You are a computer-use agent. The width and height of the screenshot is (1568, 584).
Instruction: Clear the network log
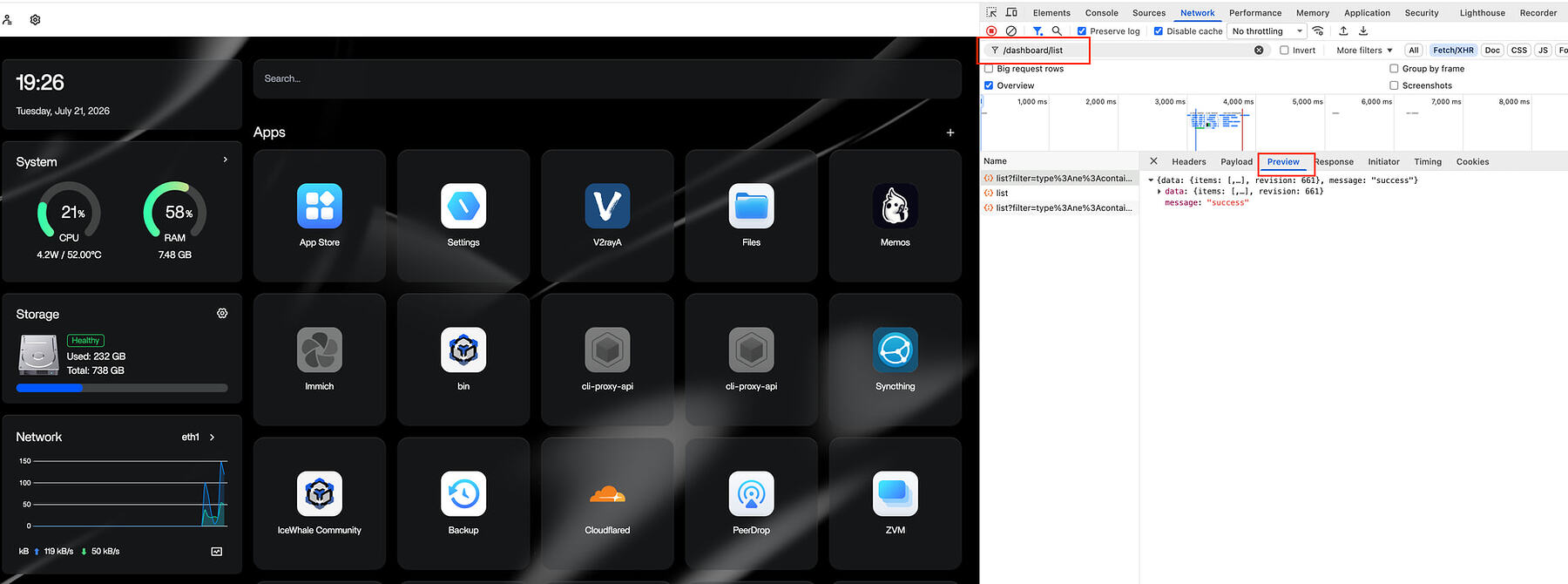point(1011,31)
